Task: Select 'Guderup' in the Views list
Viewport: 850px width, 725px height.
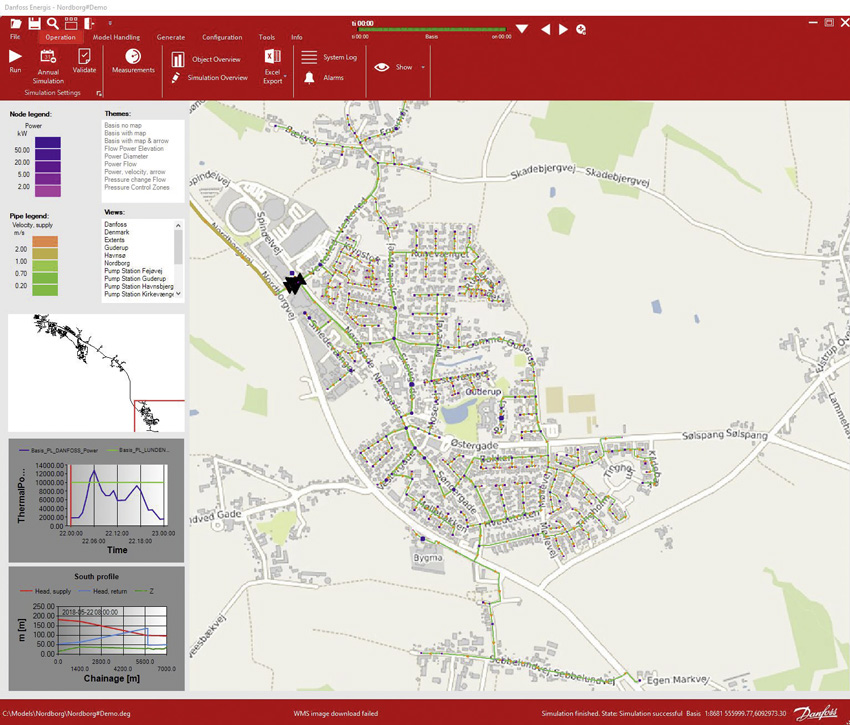Action: pyautogui.click(x=116, y=248)
